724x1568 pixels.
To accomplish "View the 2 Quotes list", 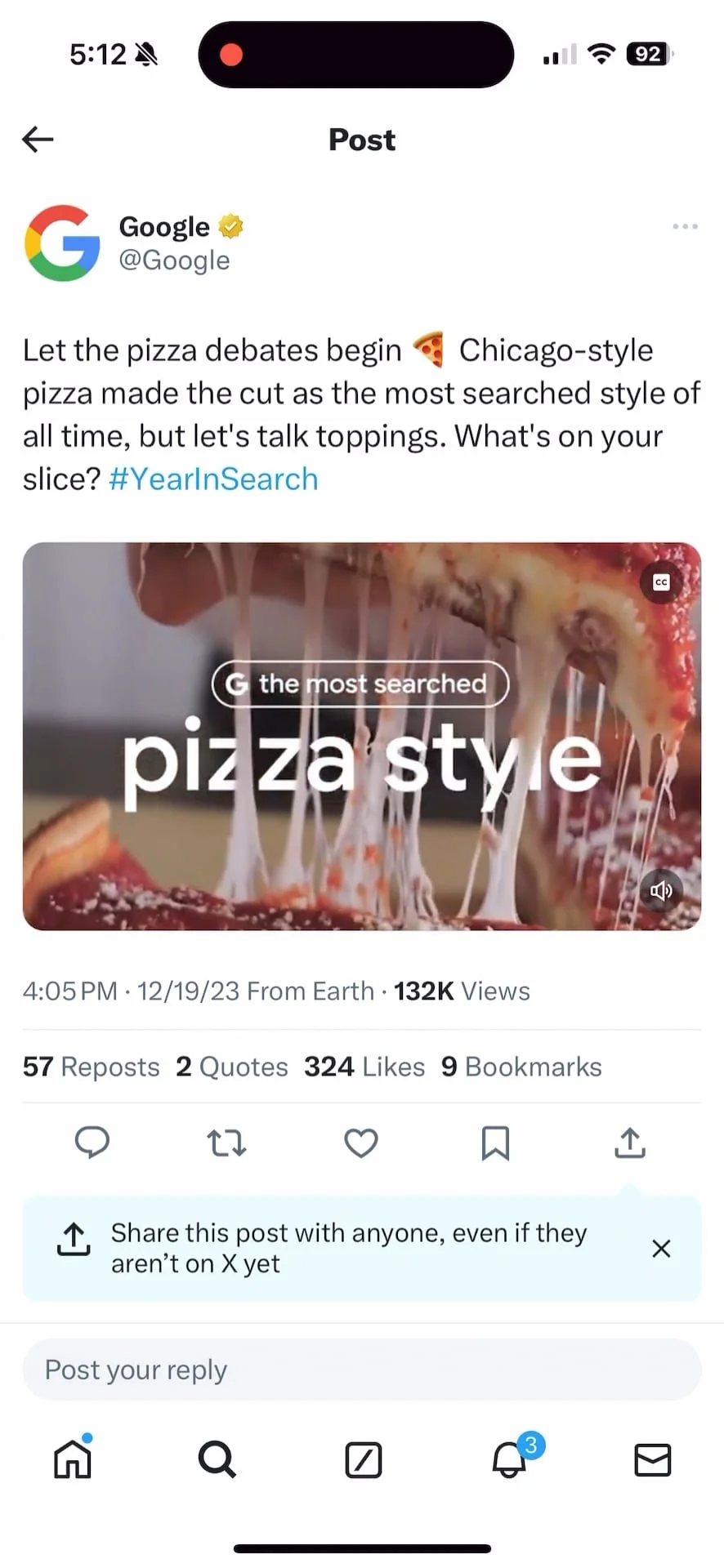I will coord(232,1067).
